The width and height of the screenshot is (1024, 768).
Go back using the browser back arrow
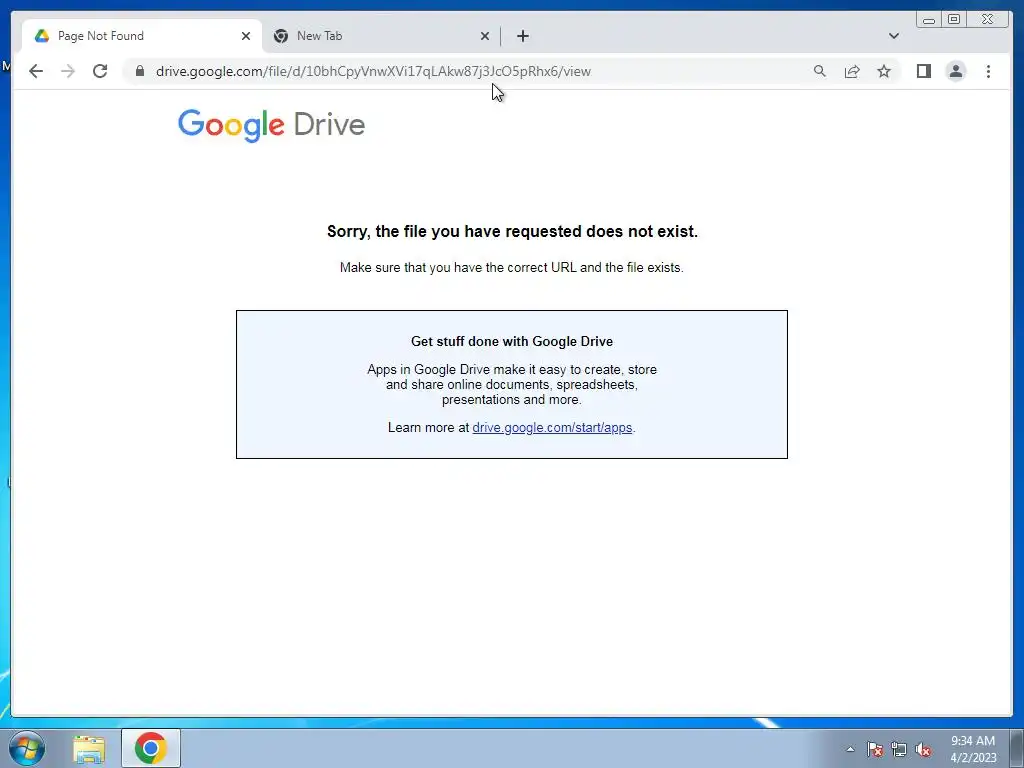click(36, 71)
